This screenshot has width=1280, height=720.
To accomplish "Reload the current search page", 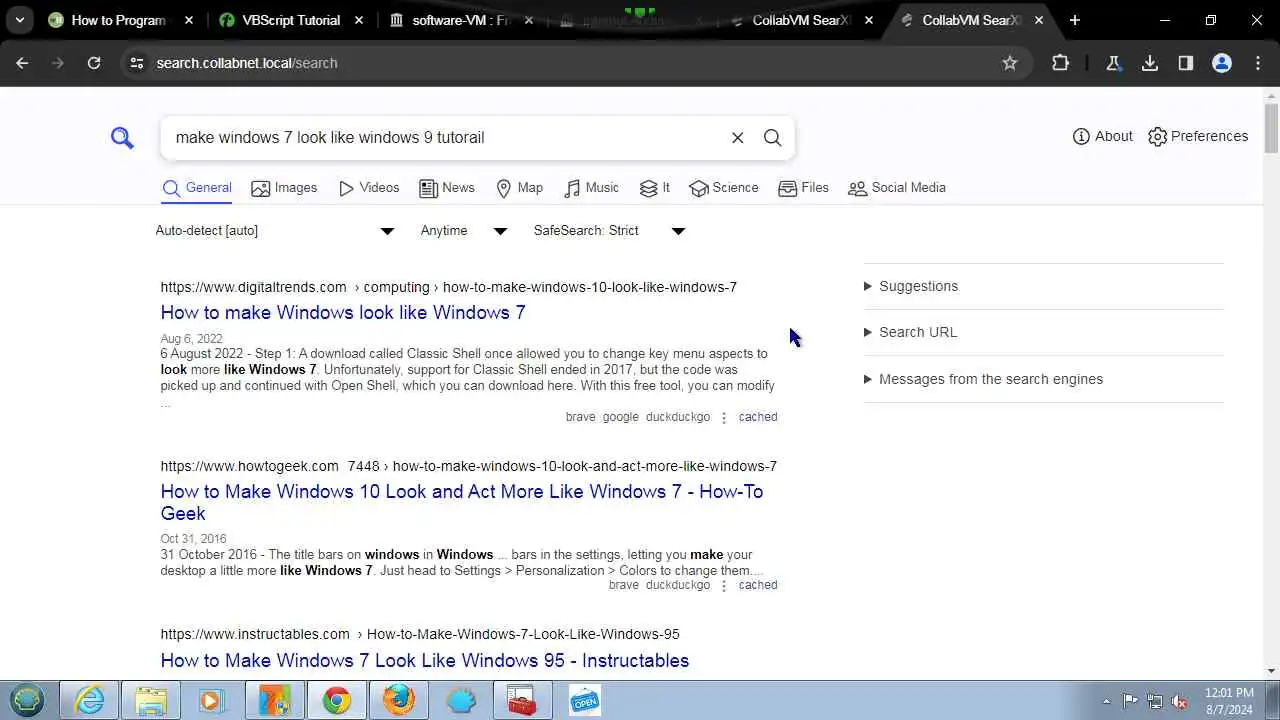I will [x=94, y=63].
